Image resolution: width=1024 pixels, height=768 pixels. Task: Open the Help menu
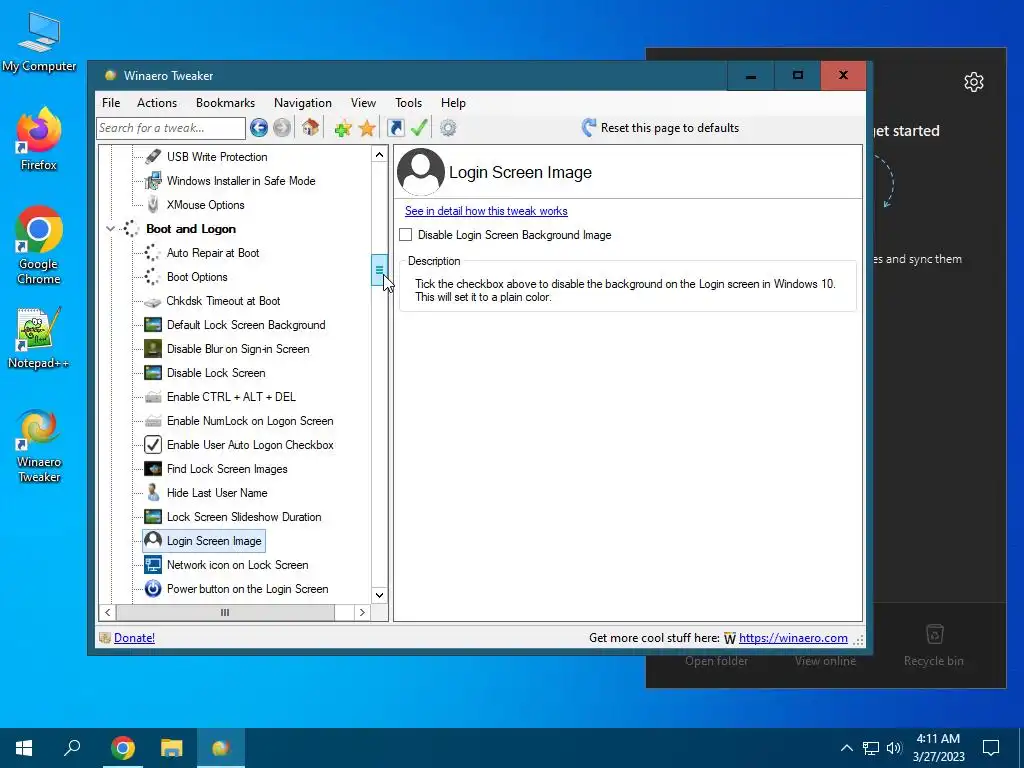click(x=453, y=103)
